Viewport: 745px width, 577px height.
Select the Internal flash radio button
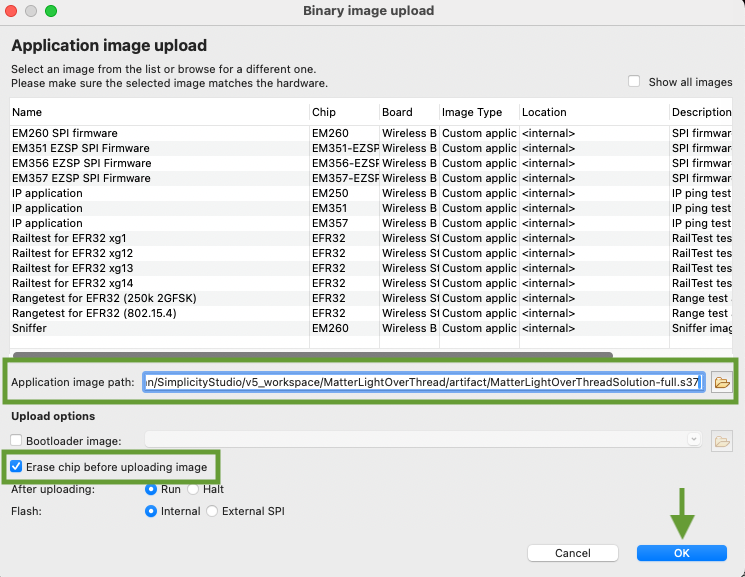tap(152, 511)
